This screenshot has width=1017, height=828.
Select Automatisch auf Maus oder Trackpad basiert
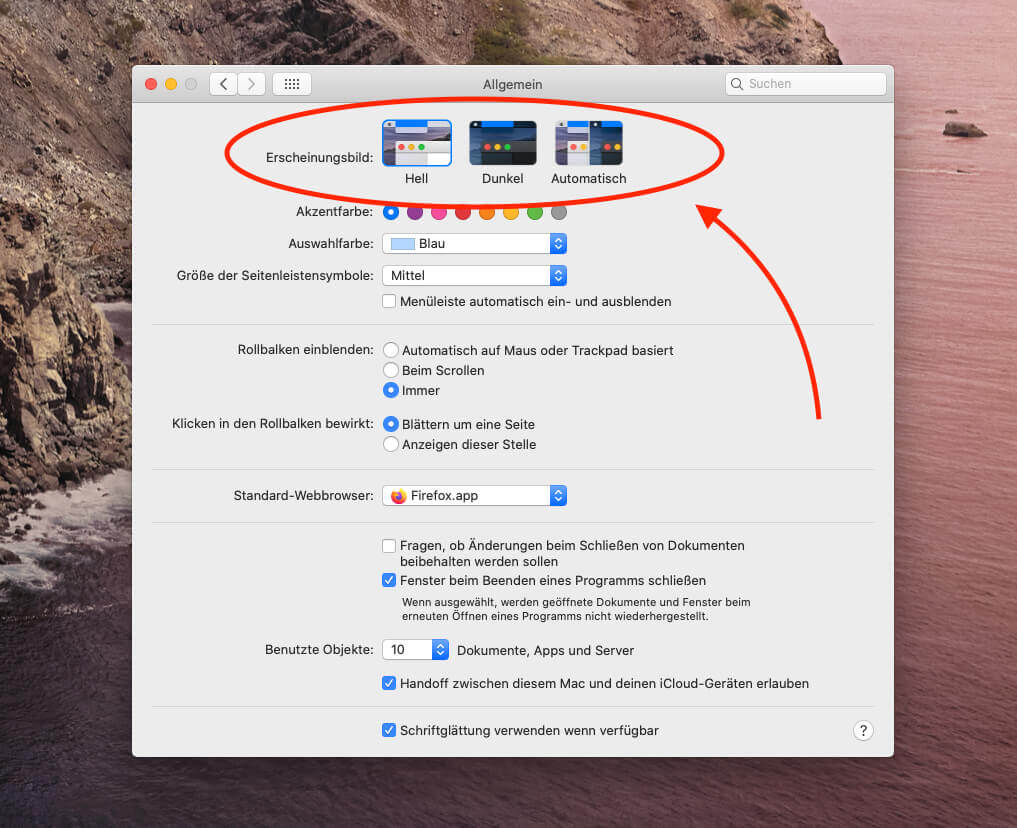[x=390, y=350]
